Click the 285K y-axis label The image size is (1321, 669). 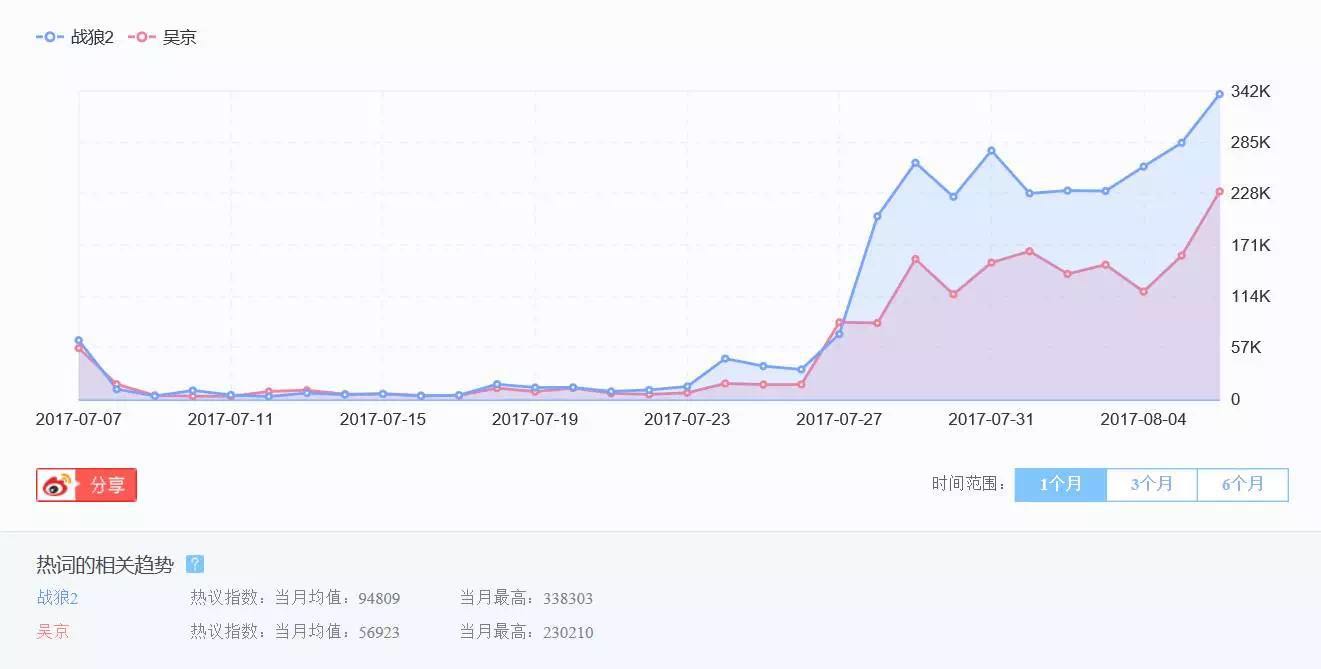point(1250,142)
